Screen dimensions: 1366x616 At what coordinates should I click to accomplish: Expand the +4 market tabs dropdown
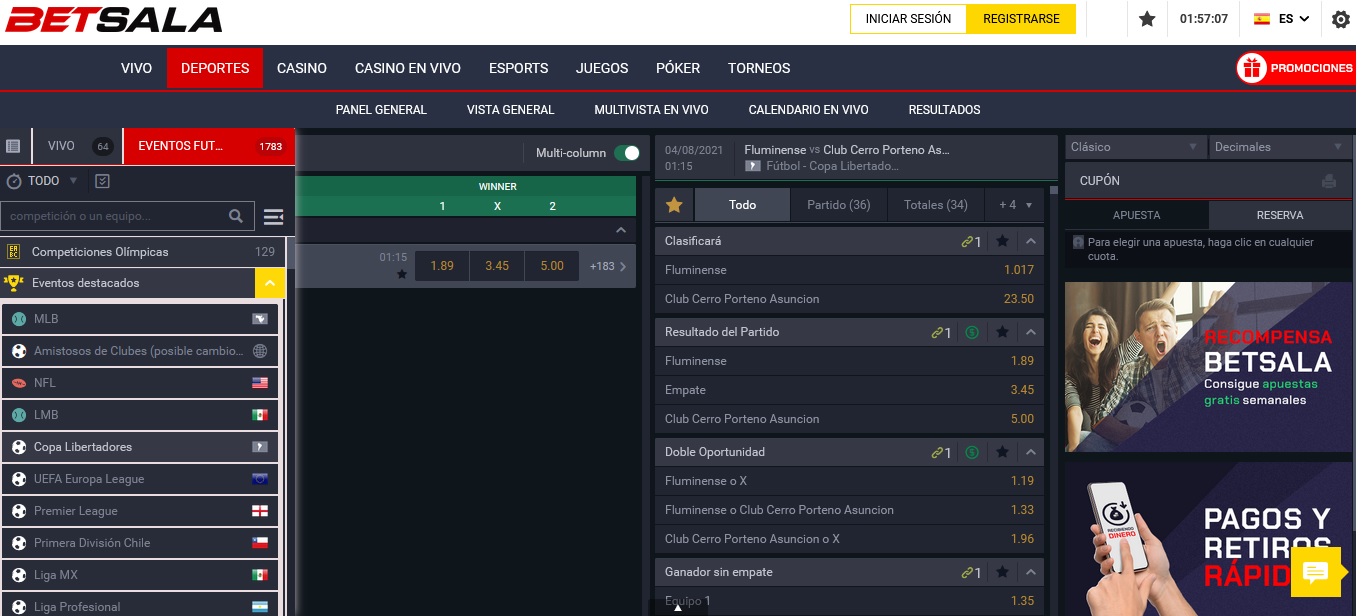(x=1015, y=205)
